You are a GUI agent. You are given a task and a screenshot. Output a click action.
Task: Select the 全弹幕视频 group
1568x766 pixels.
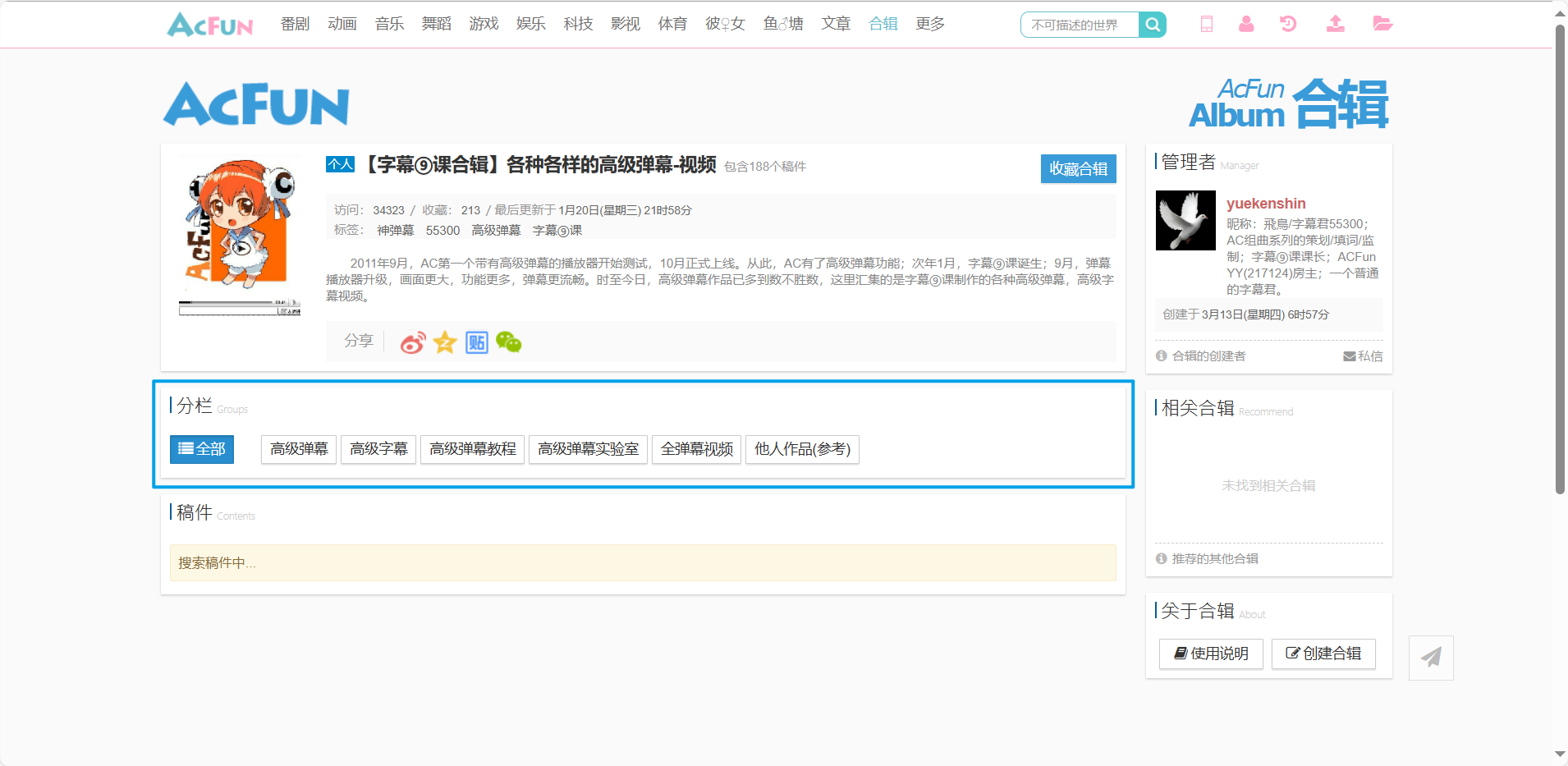pos(697,449)
